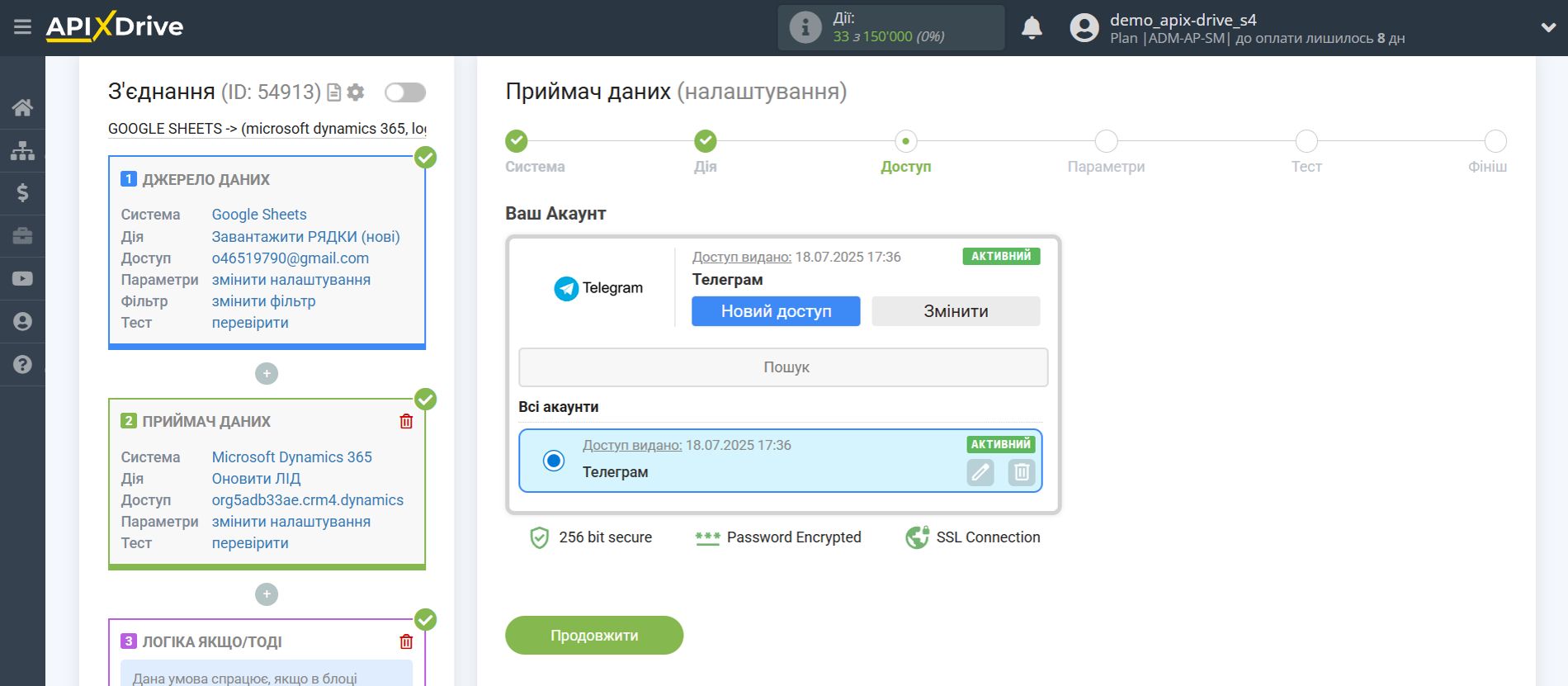The image size is (1568, 686).
Task: Go to the Дія step
Action: (x=706, y=141)
